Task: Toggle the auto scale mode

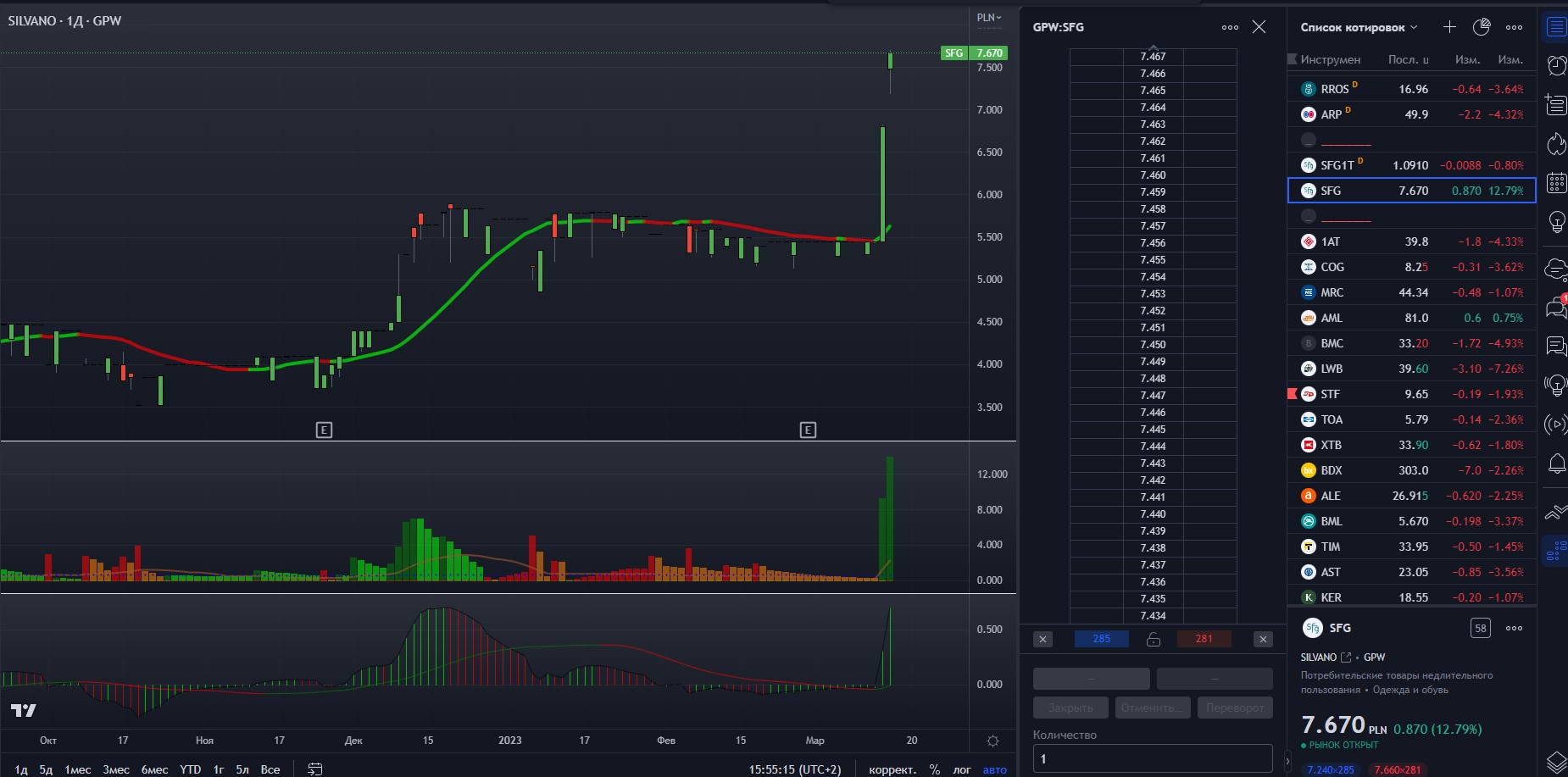Action: pos(994,769)
